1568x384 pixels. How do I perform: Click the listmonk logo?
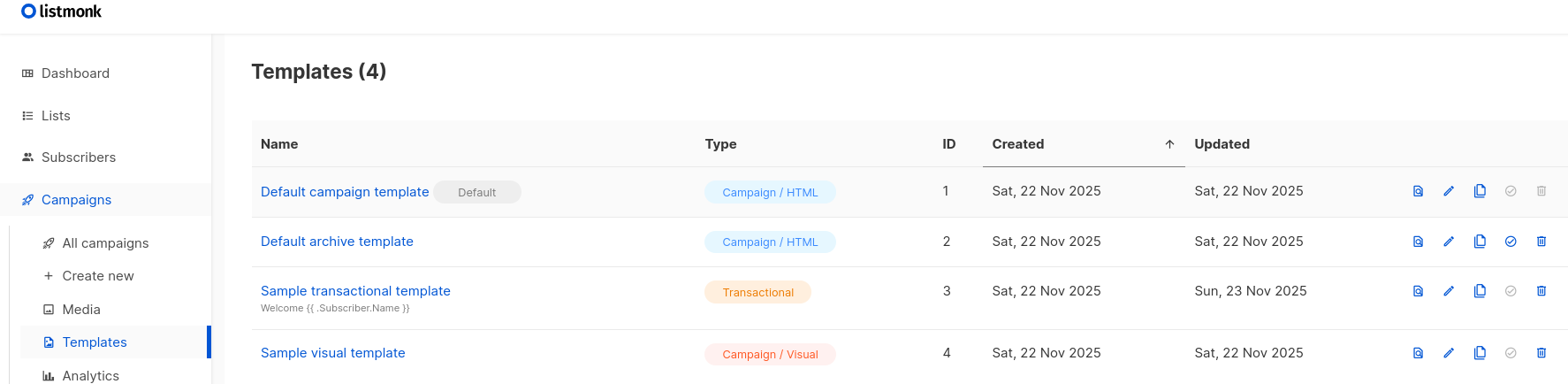point(62,12)
